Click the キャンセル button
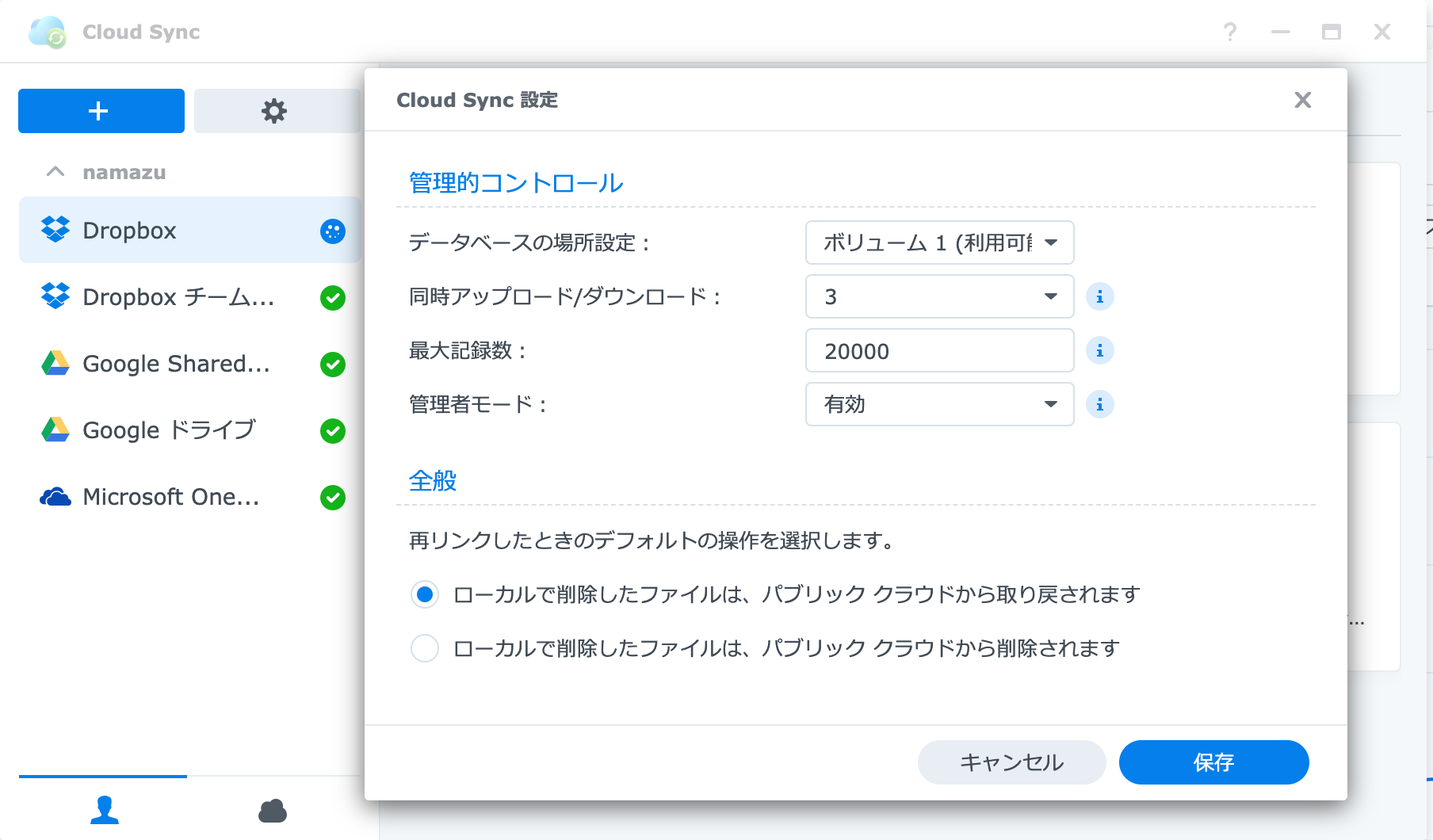The height and width of the screenshot is (840, 1433). click(1011, 762)
